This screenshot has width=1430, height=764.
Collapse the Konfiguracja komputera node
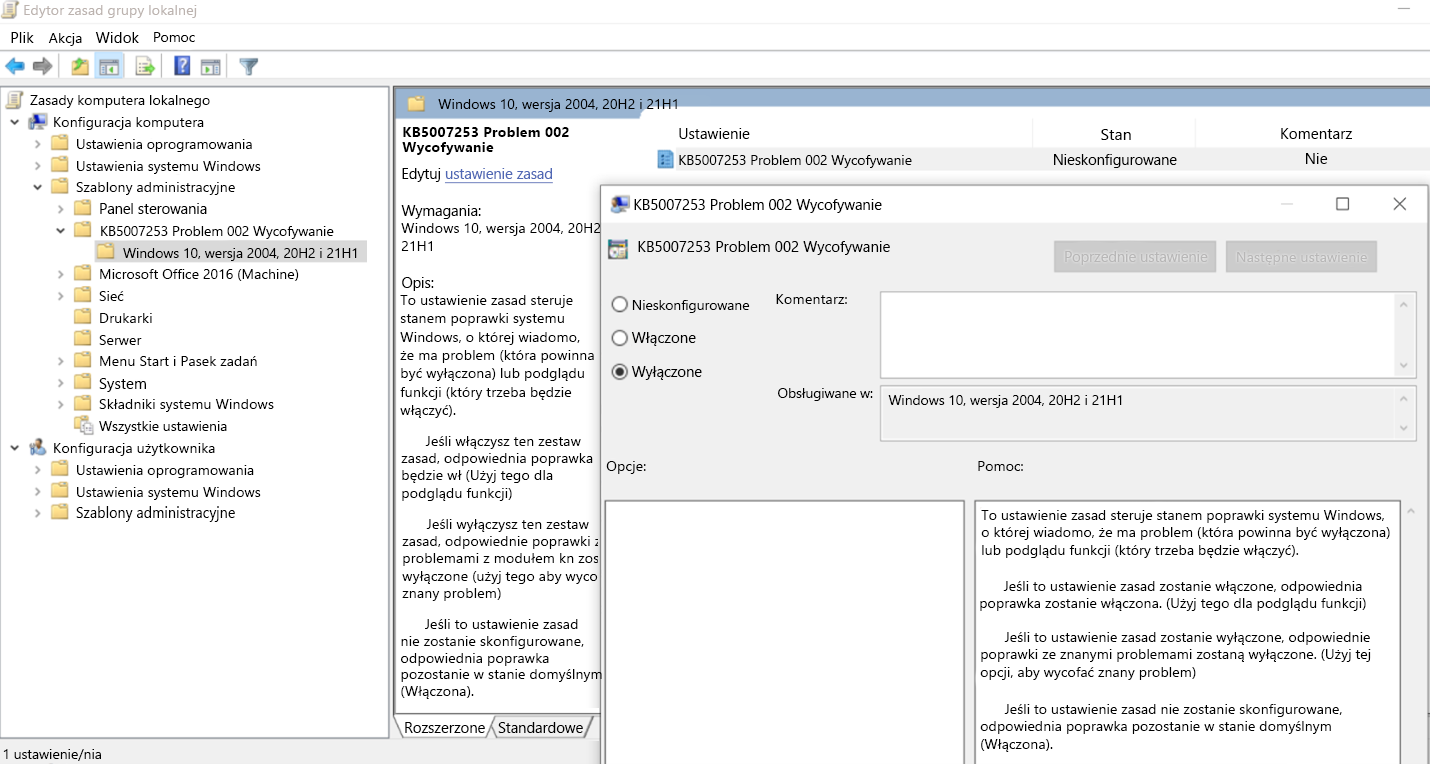pyautogui.click(x=15, y=122)
